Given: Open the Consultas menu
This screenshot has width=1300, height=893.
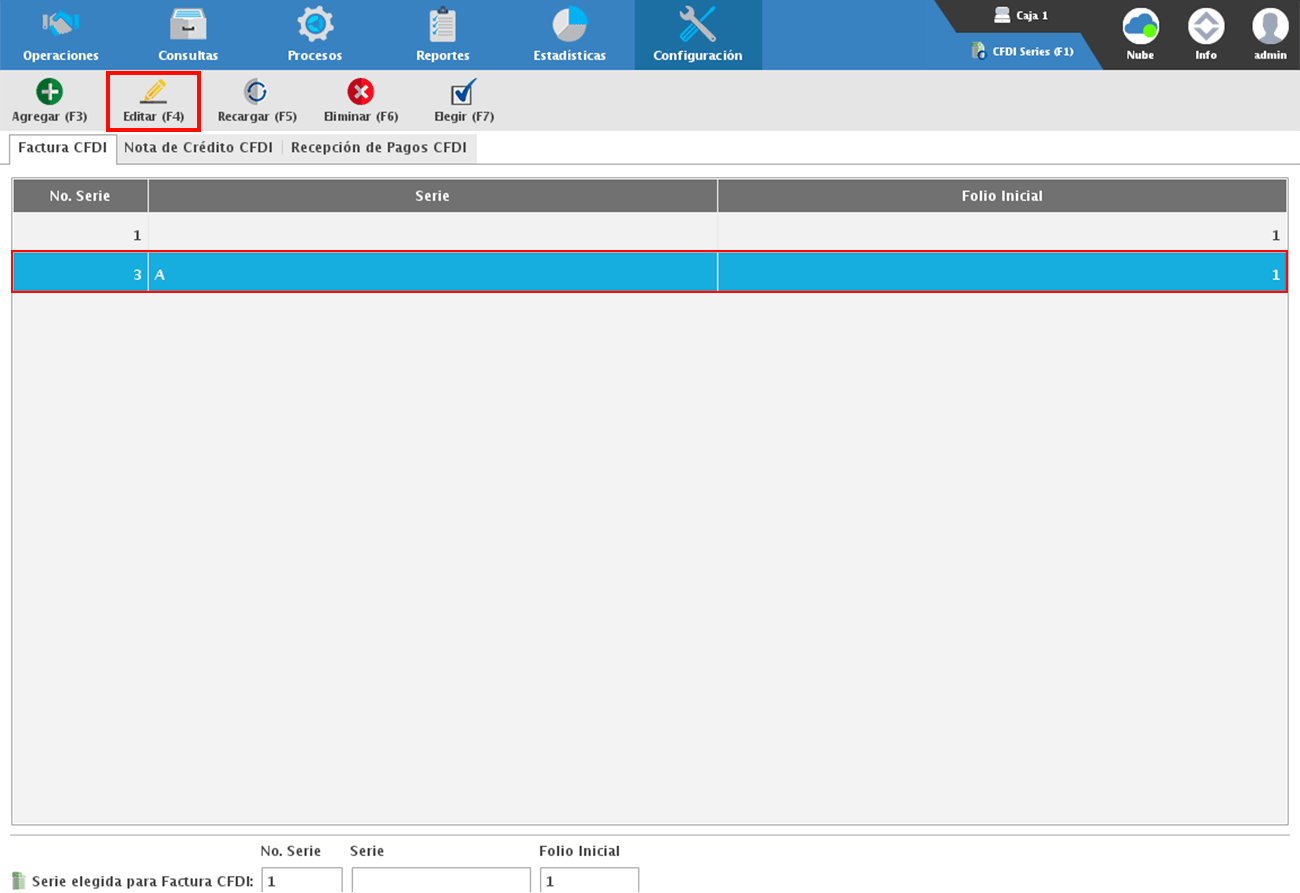Looking at the screenshot, I should tap(188, 35).
